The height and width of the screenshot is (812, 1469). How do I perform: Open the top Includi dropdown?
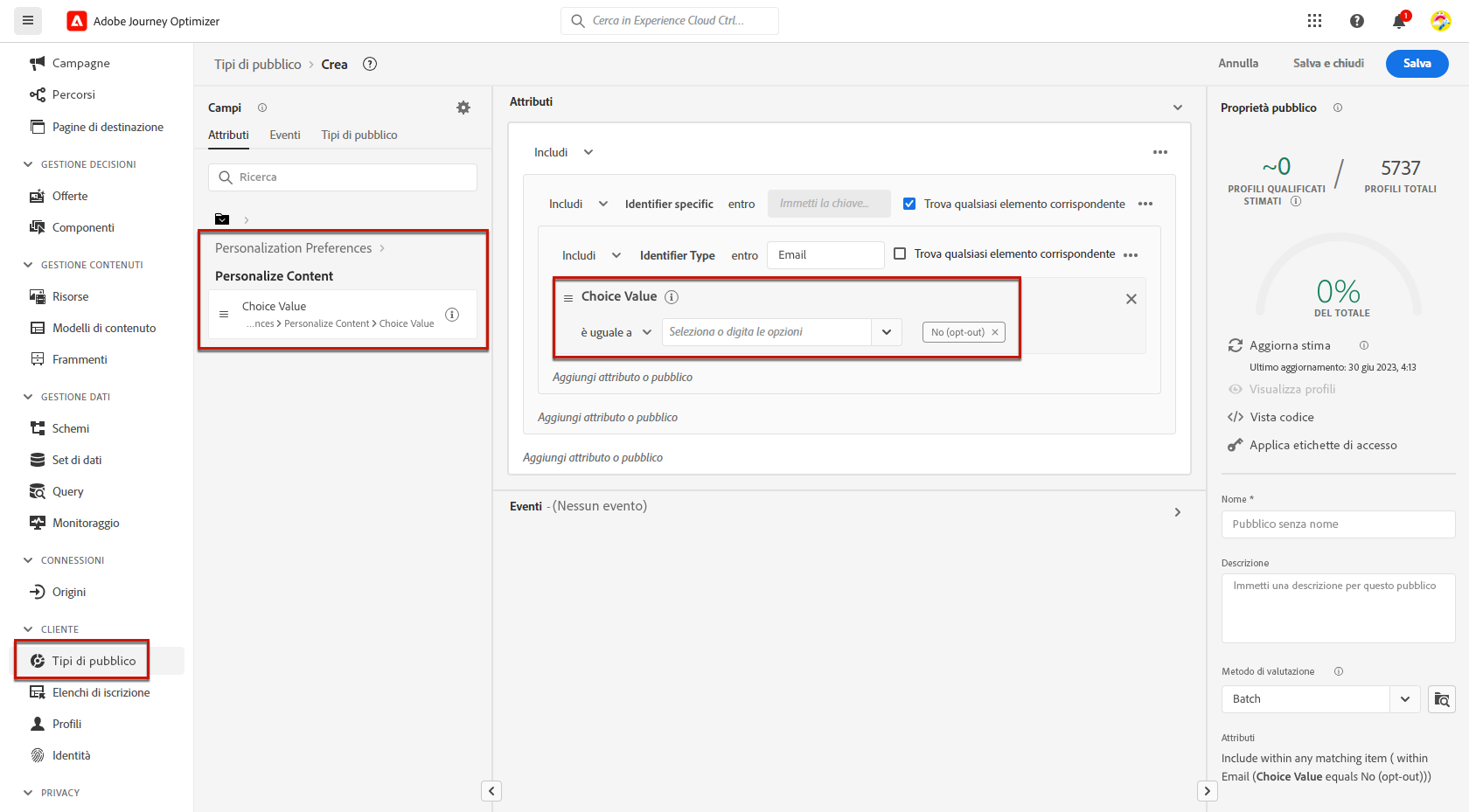point(564,152)
